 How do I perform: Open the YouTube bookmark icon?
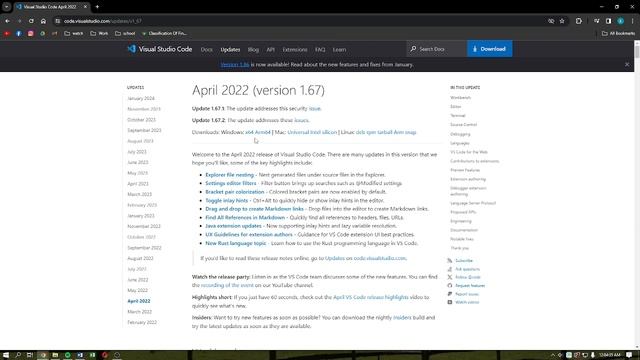[x=7, y=33]
